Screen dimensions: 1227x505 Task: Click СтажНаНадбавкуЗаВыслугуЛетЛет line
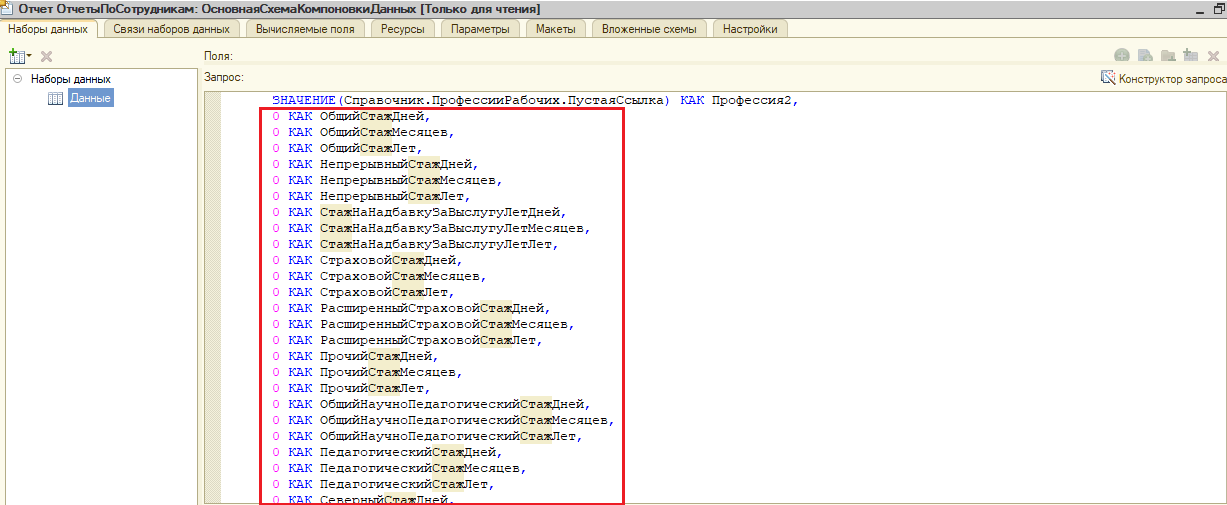[414, 244]
